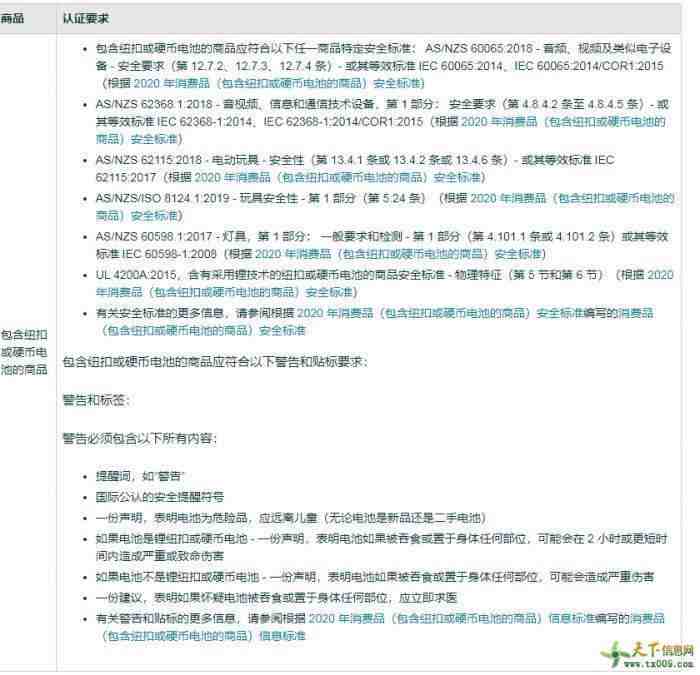Select the 包含纽扣或硬币电池的商品 cell in the 商品 column
The width and height of the screenshot is (700, 675).
pyautogui.click(x=24, y=352)
